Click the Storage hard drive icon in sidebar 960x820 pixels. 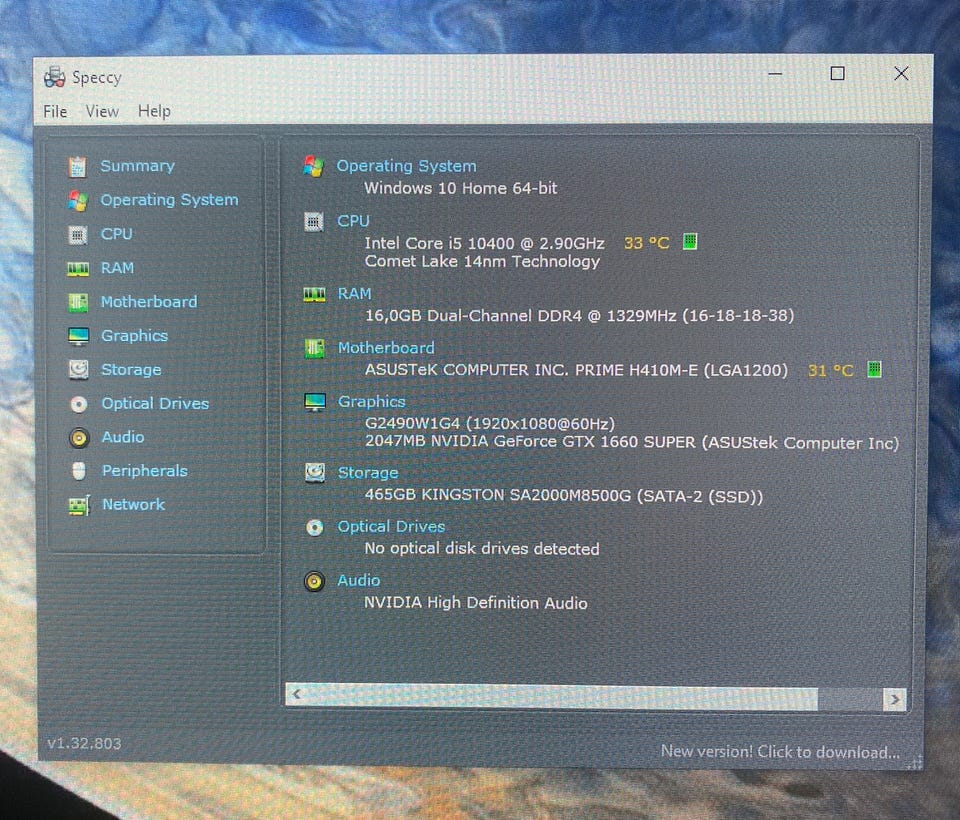78,370
